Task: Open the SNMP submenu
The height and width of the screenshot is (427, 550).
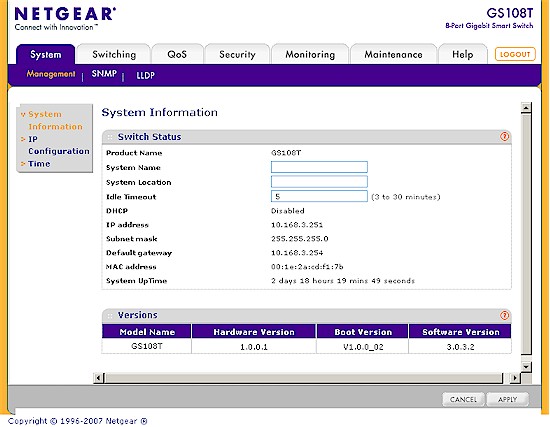Action: click(104, 74)
